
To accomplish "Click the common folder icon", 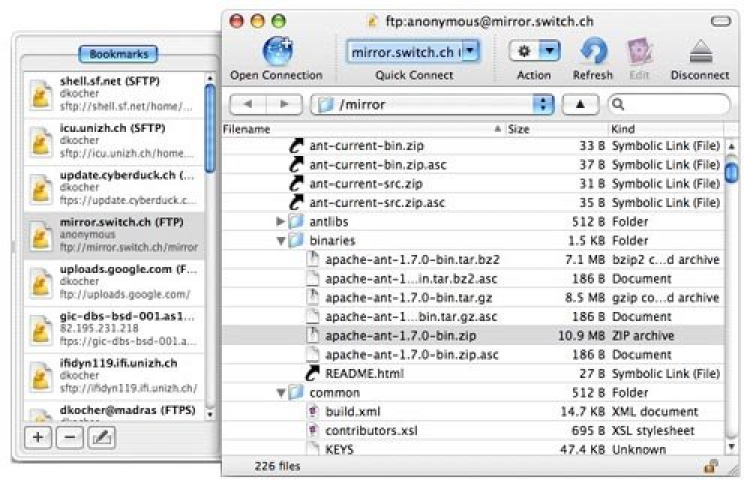I will pyautogui.click(x=297, y=393).
